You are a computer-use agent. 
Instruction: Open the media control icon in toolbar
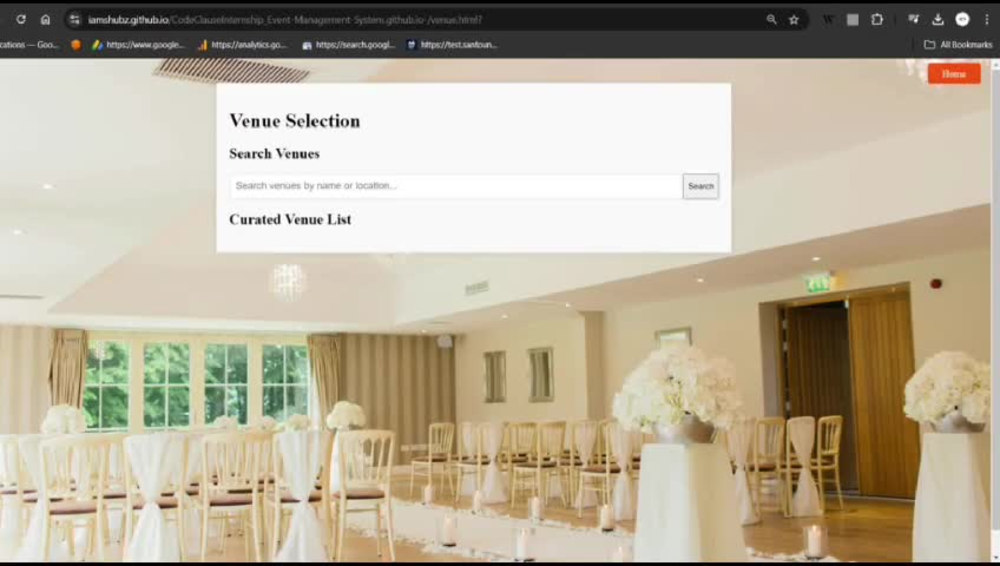913,20
